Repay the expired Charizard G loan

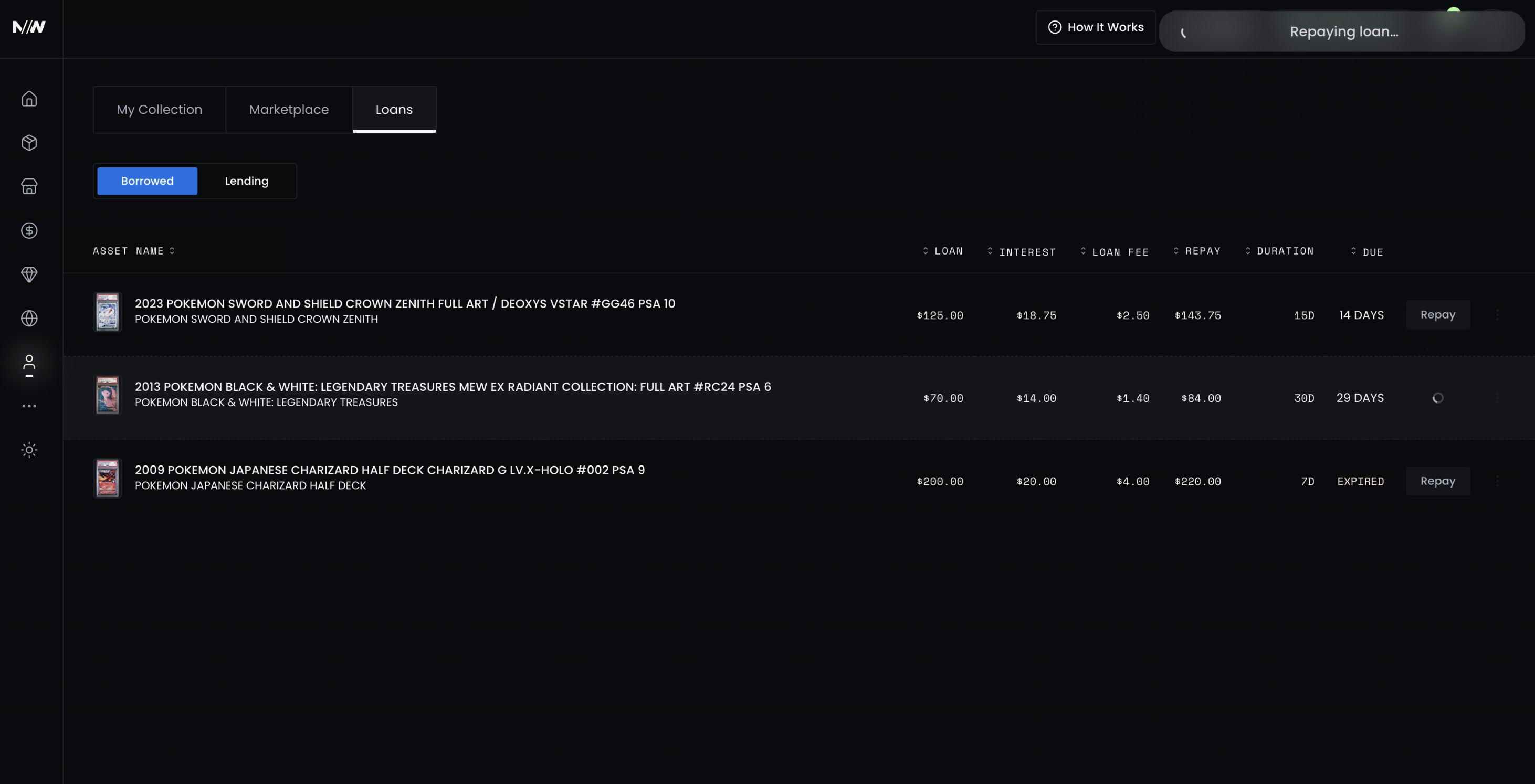tap(1438, 481)
